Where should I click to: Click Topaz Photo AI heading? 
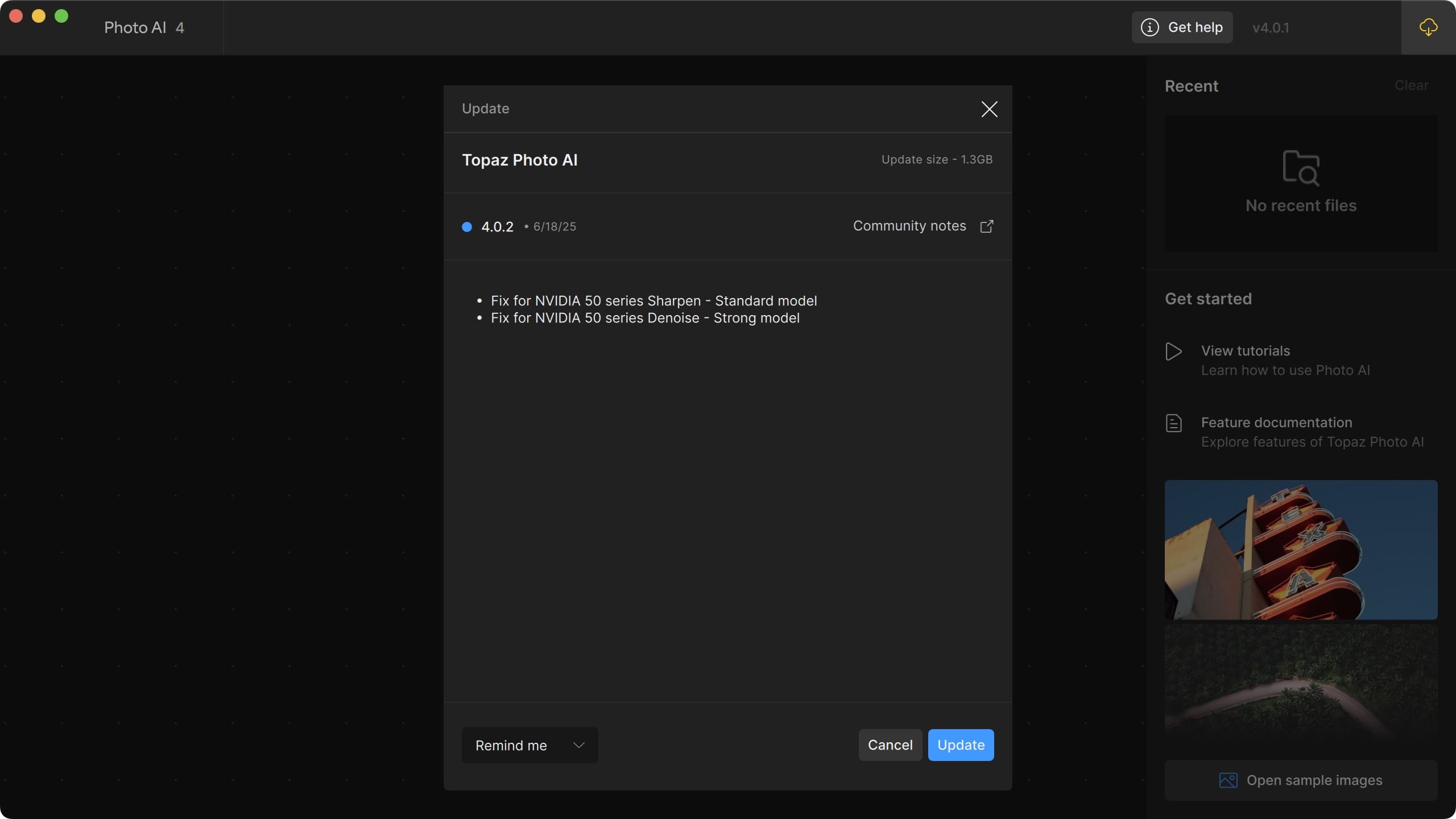click(520, 160)
